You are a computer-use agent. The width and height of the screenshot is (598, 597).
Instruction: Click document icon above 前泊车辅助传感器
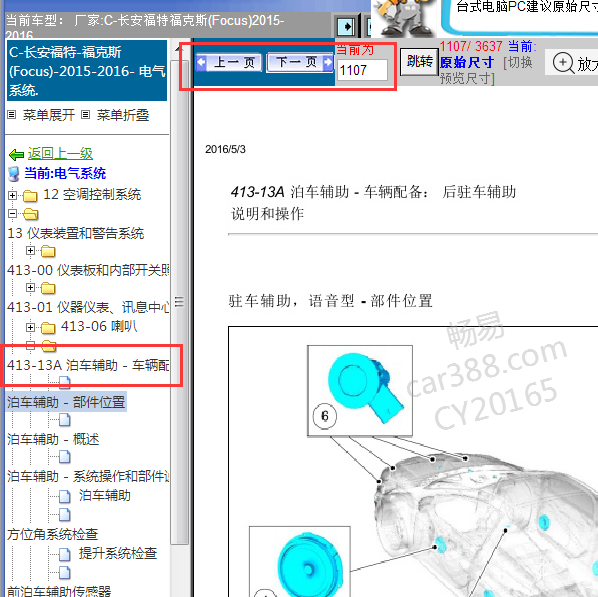[x=64, y=572]
